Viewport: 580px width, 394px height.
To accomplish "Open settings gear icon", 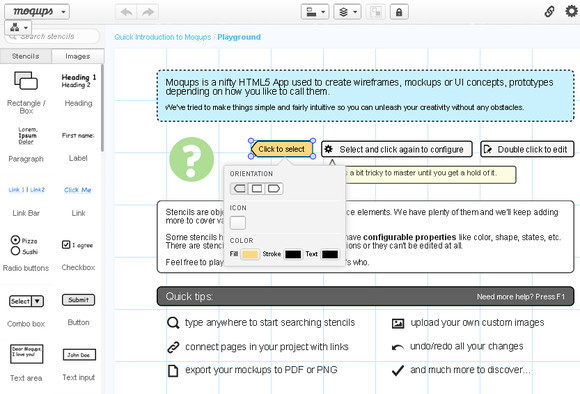I will click(571, 11).
